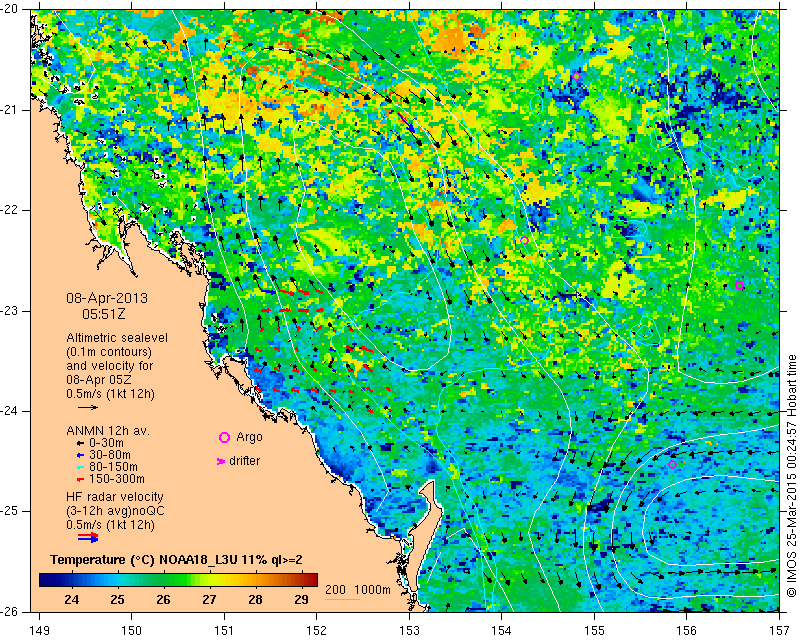Click the altimetric velocity reference arrow in legend
This screenshot has width=800, height=640.
tap(88, 407)
